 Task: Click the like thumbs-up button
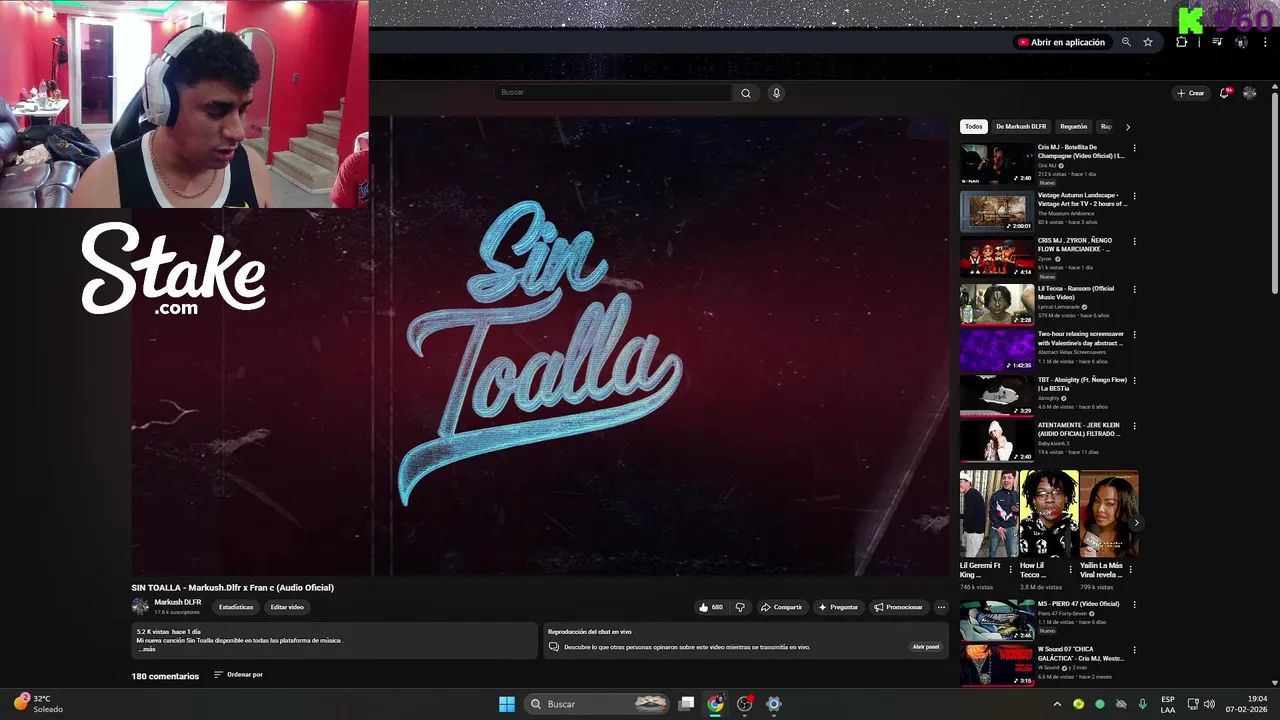point(711,607)
